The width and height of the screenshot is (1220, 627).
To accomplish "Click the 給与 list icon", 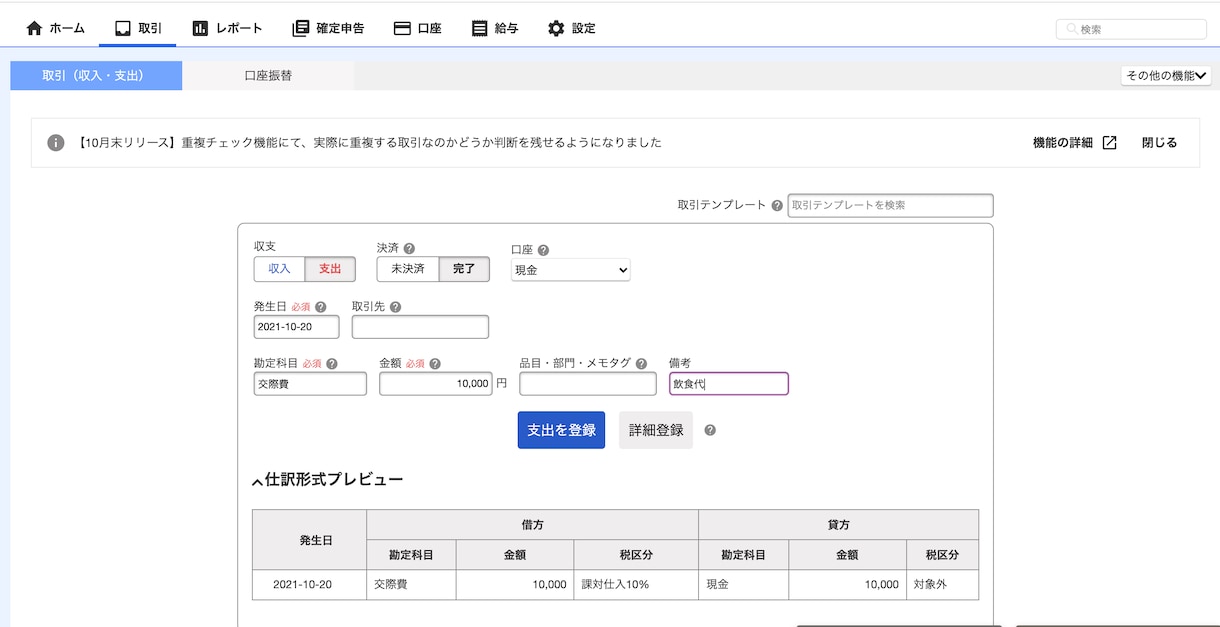I will pyautogui.click(x=480, y=28).
